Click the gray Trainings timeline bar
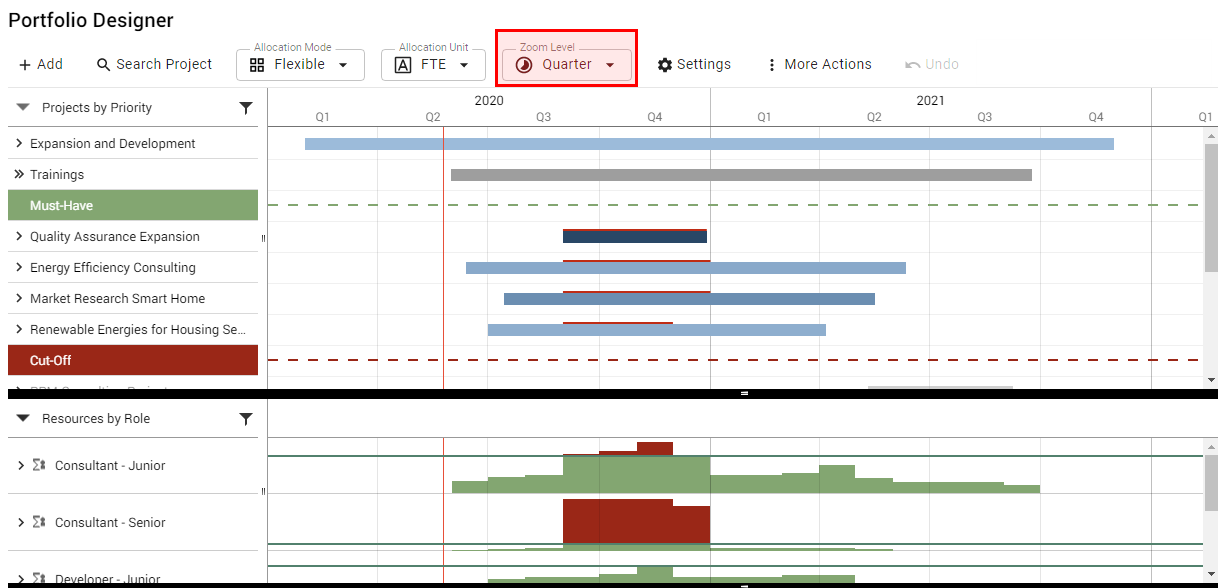 point(740,175)
